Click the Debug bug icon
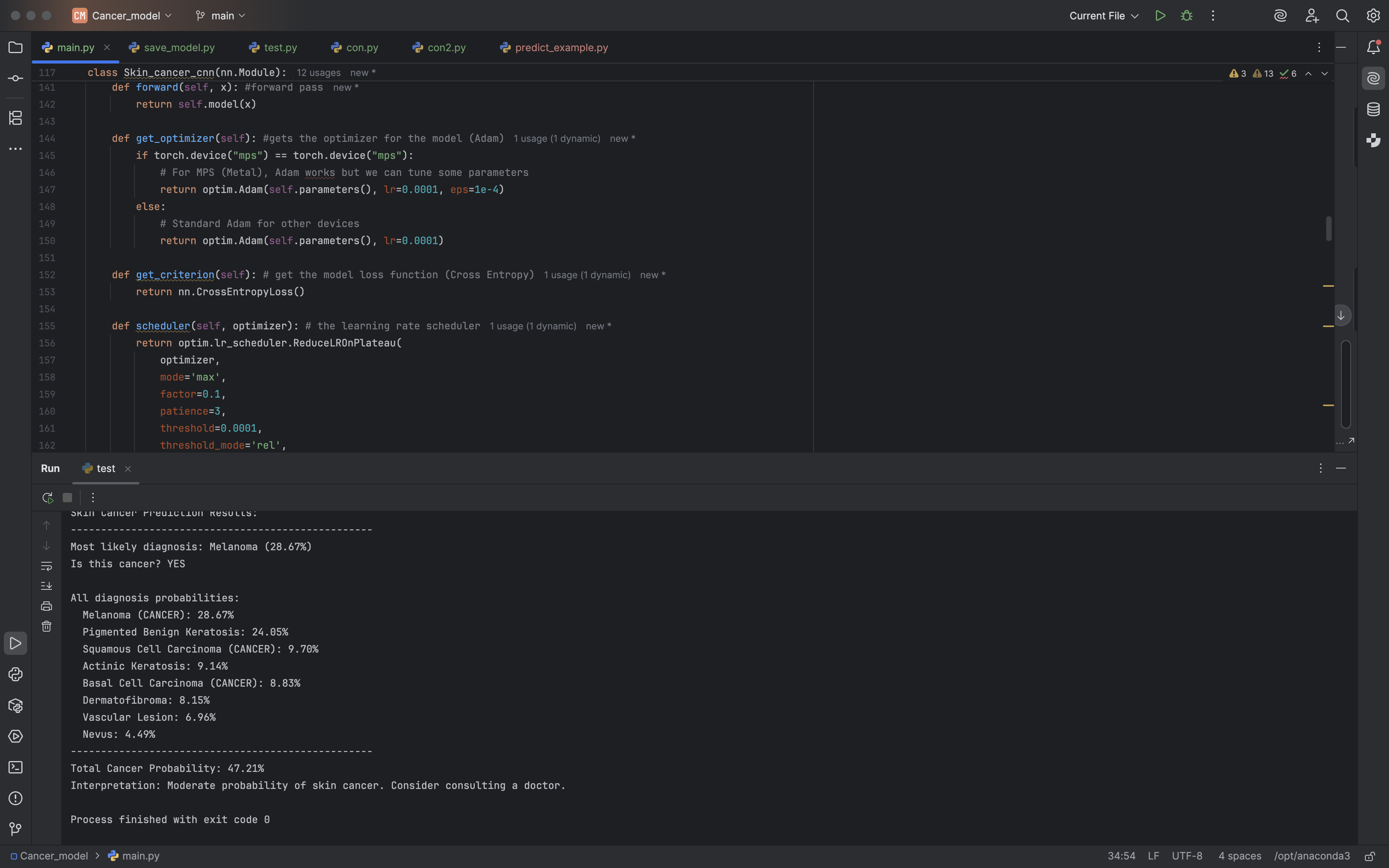This screenshot has height=868, width=1389. coord(1186,15)
